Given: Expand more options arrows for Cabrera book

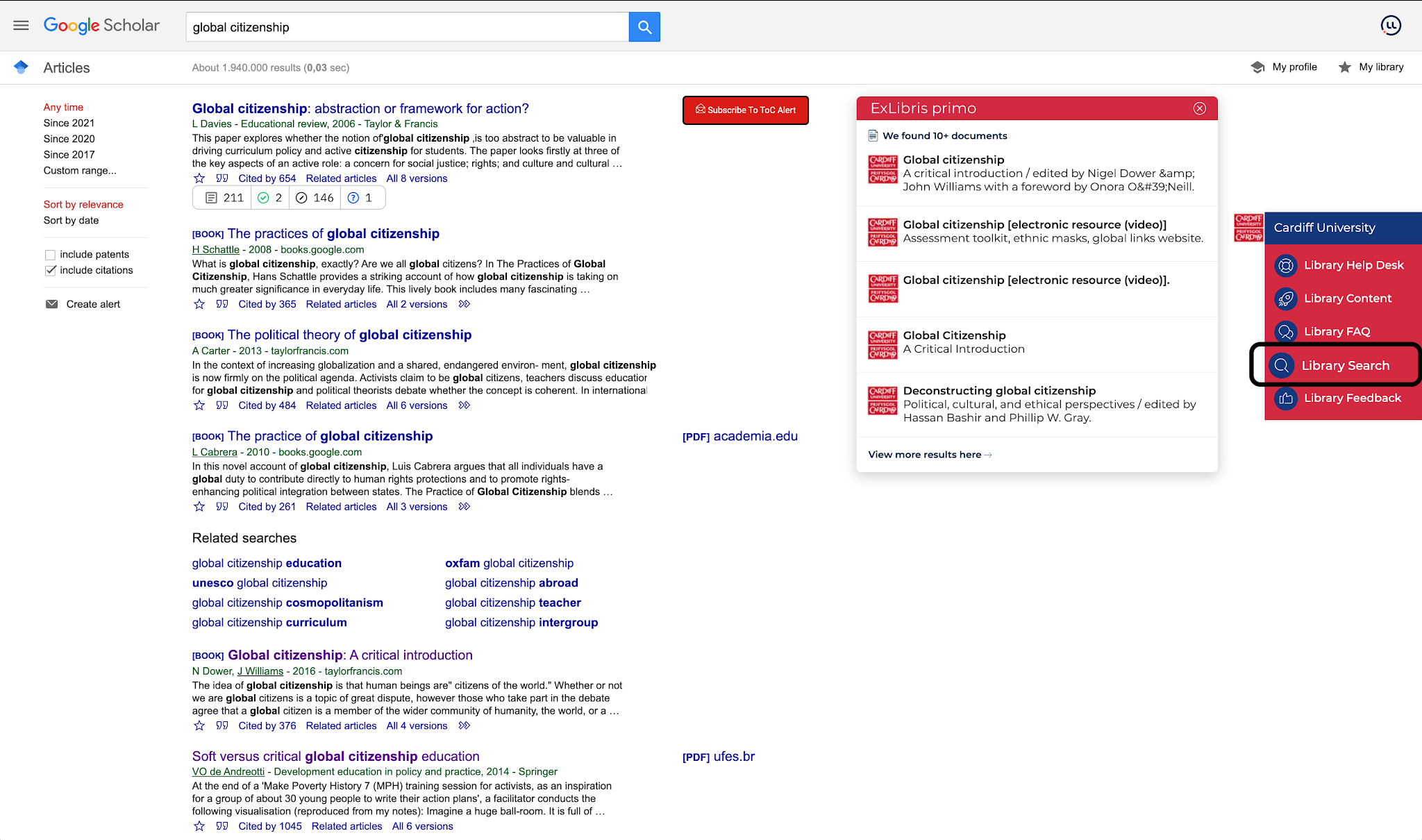Looking at the screenshot, I should [465, 507].
